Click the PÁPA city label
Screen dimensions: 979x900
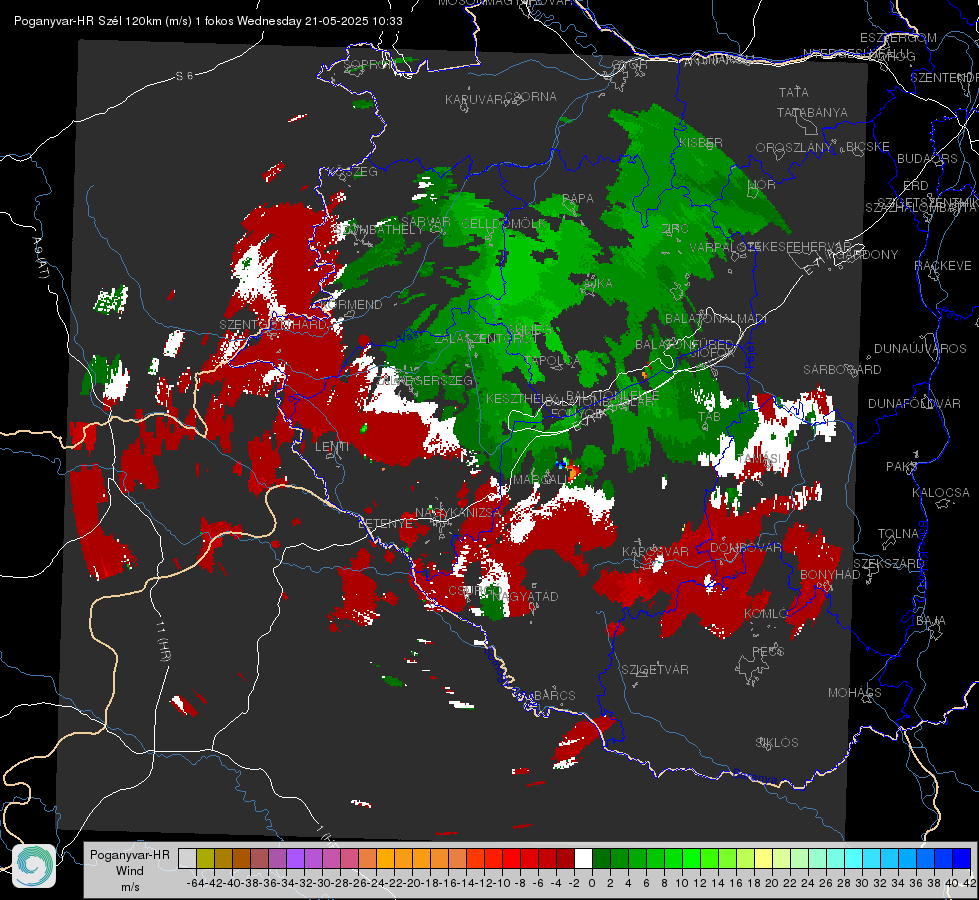[x=578, y=199]
